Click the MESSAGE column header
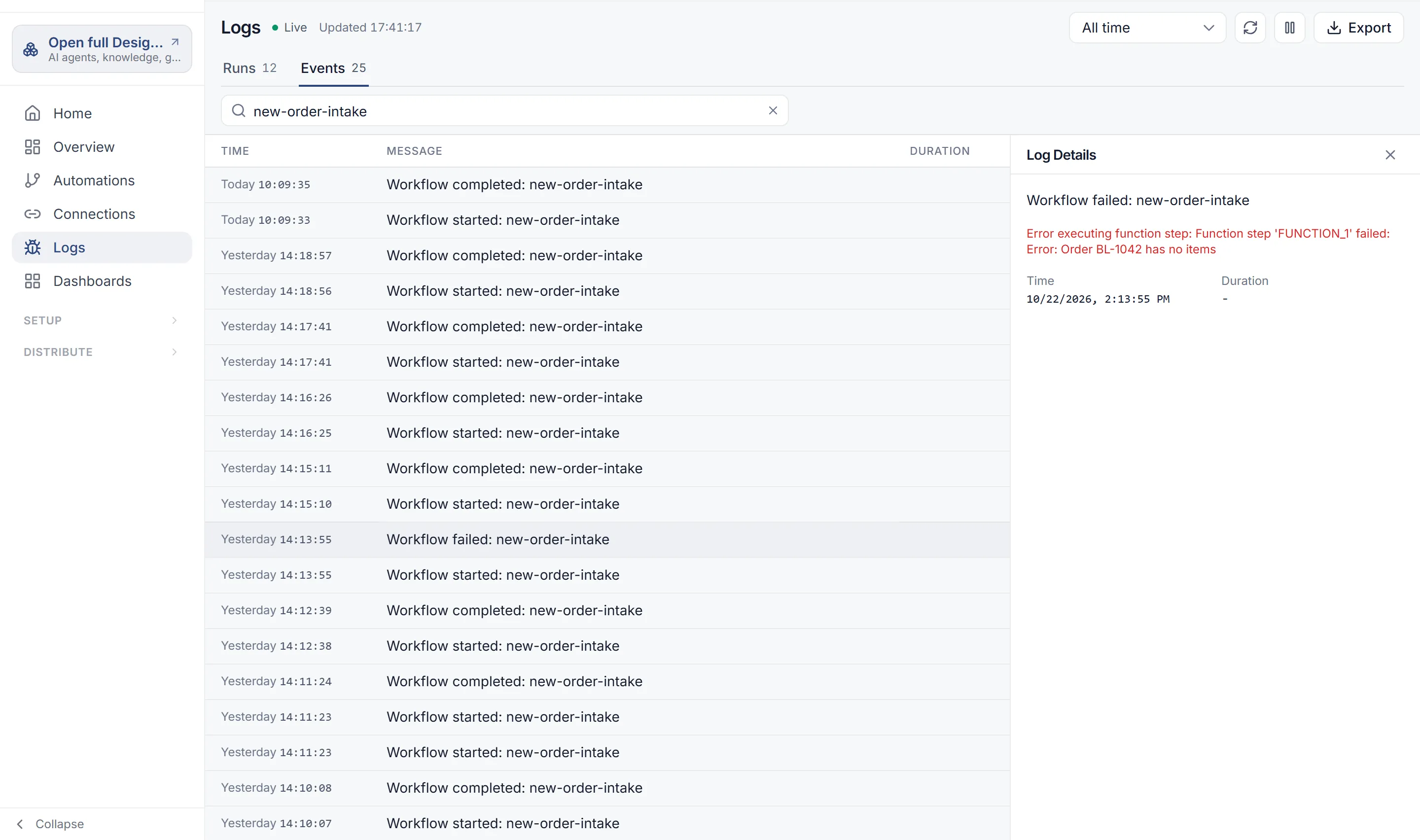The height and width of the screenshot is (840, 1420). tap(414, 151)
